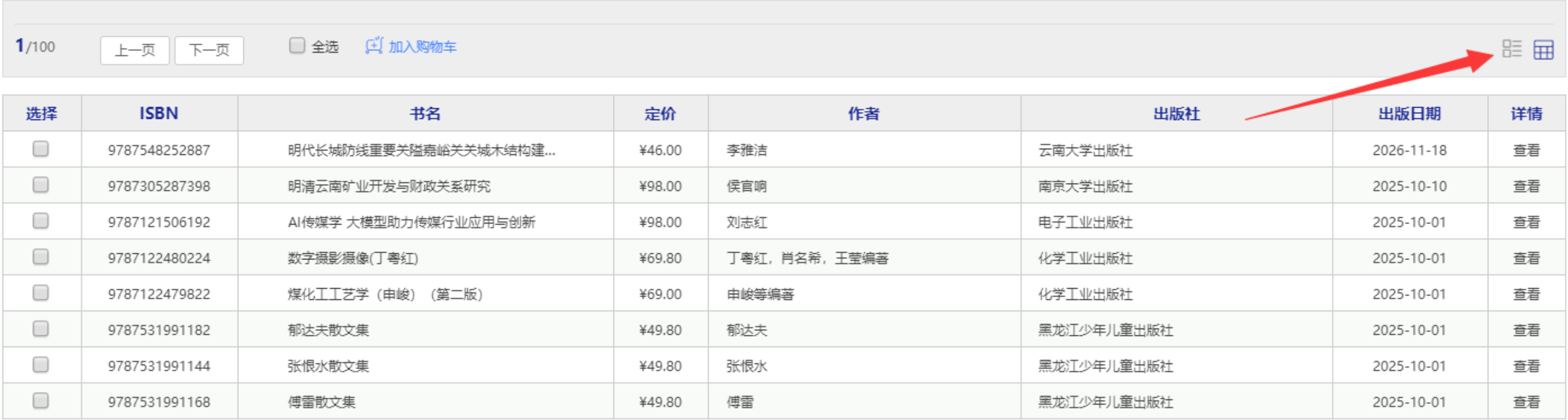The image size is (1568, 420).
Task: Select the 张恨水散文集 row checkbox
Action: (41, 365)
